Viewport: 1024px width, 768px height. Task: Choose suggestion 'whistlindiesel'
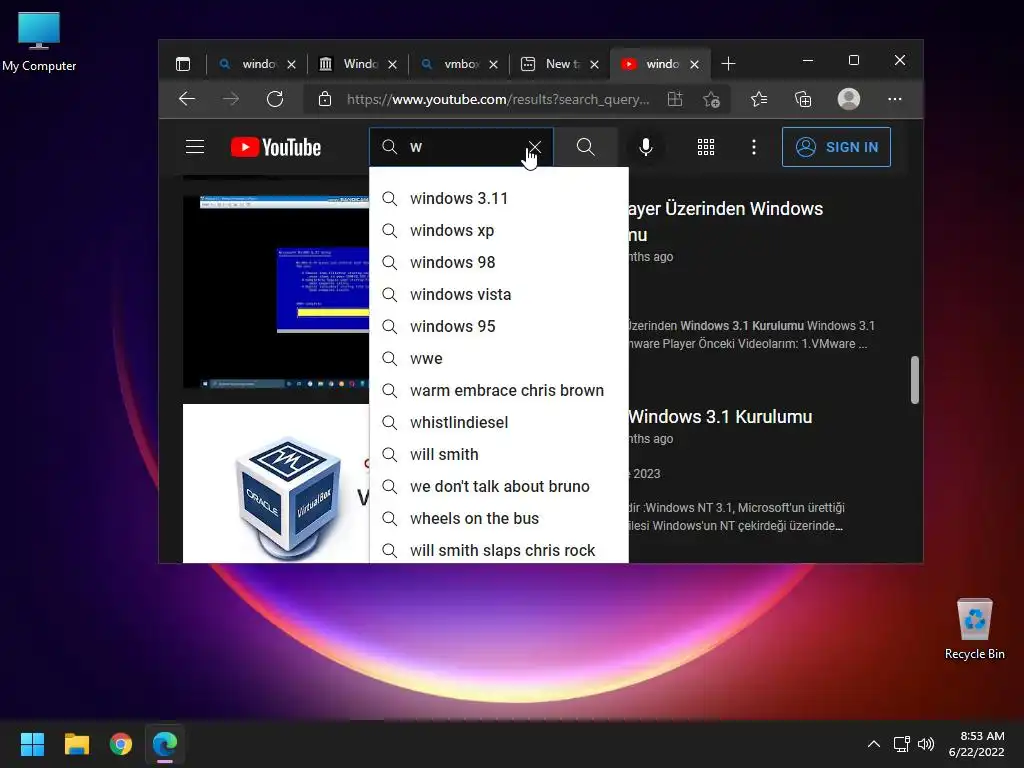(498, 423)
